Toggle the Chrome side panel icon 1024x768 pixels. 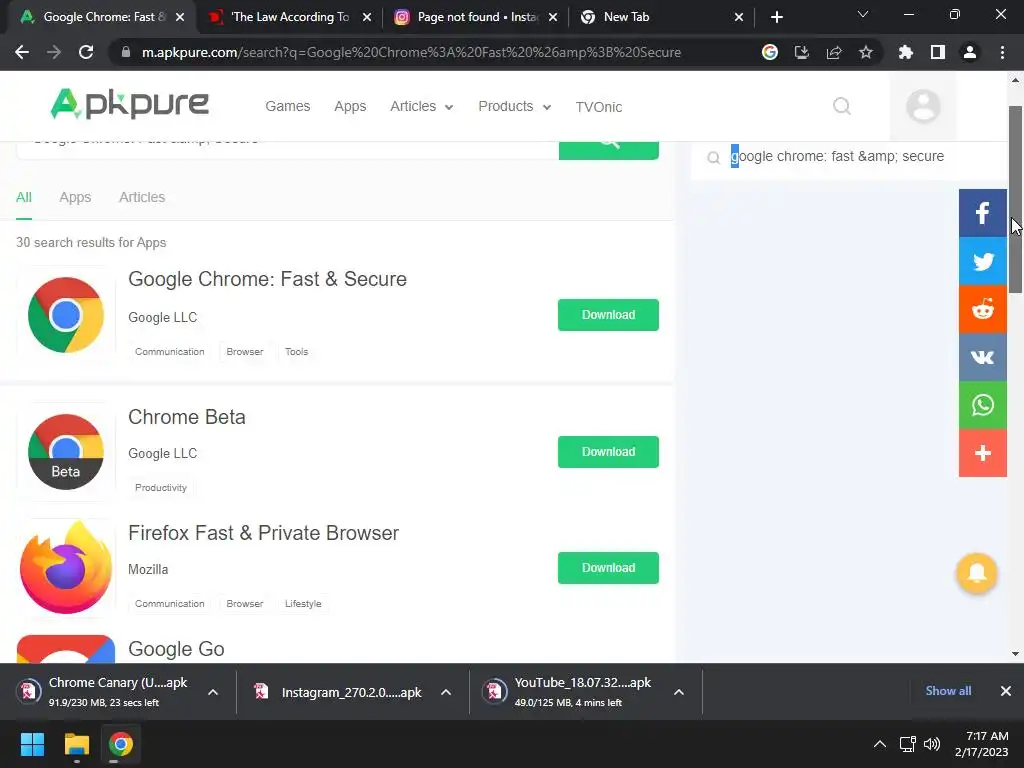(937, 52)
